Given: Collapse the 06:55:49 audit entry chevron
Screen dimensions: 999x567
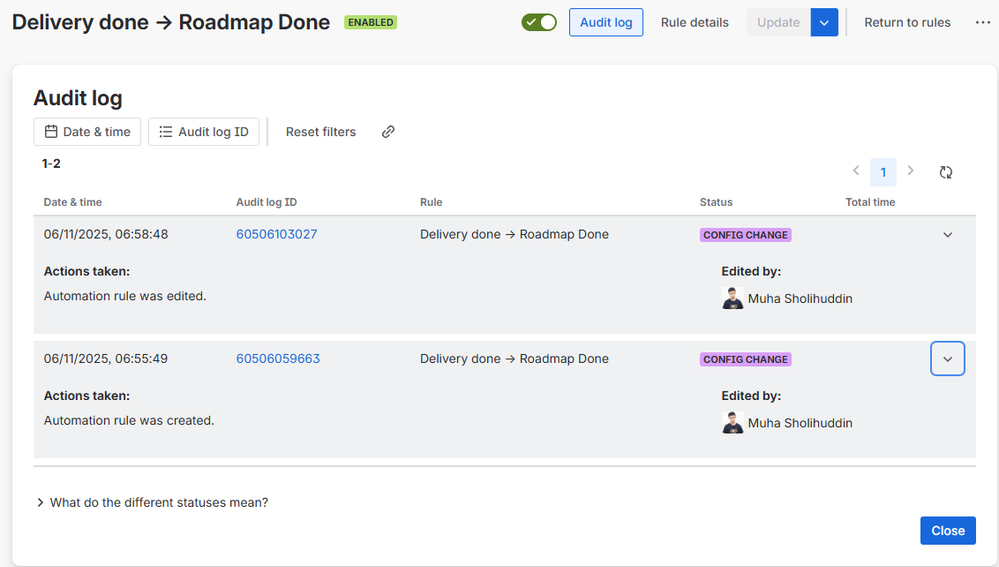Looking at the screenshot, I should click(947, 359).
